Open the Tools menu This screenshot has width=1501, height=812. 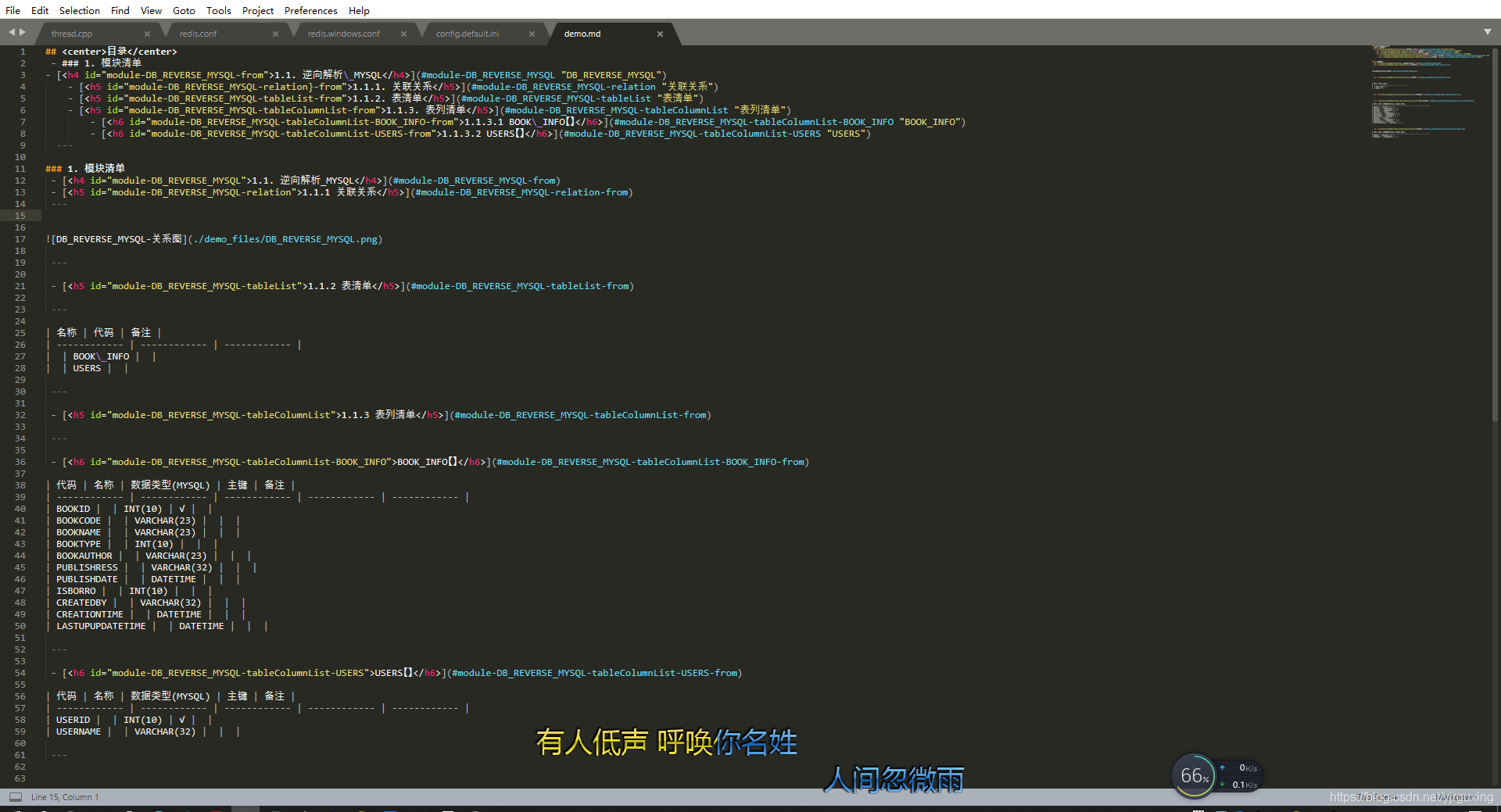219,10
